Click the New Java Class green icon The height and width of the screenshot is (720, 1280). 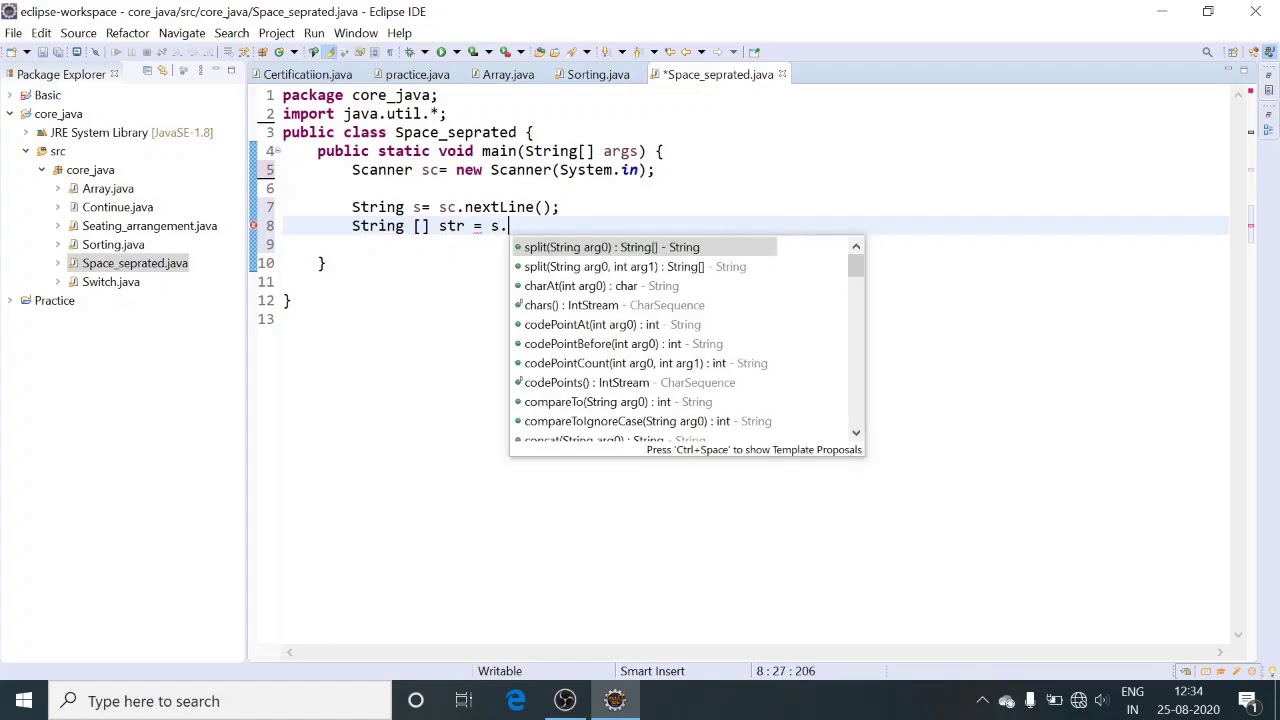[279, 52]
